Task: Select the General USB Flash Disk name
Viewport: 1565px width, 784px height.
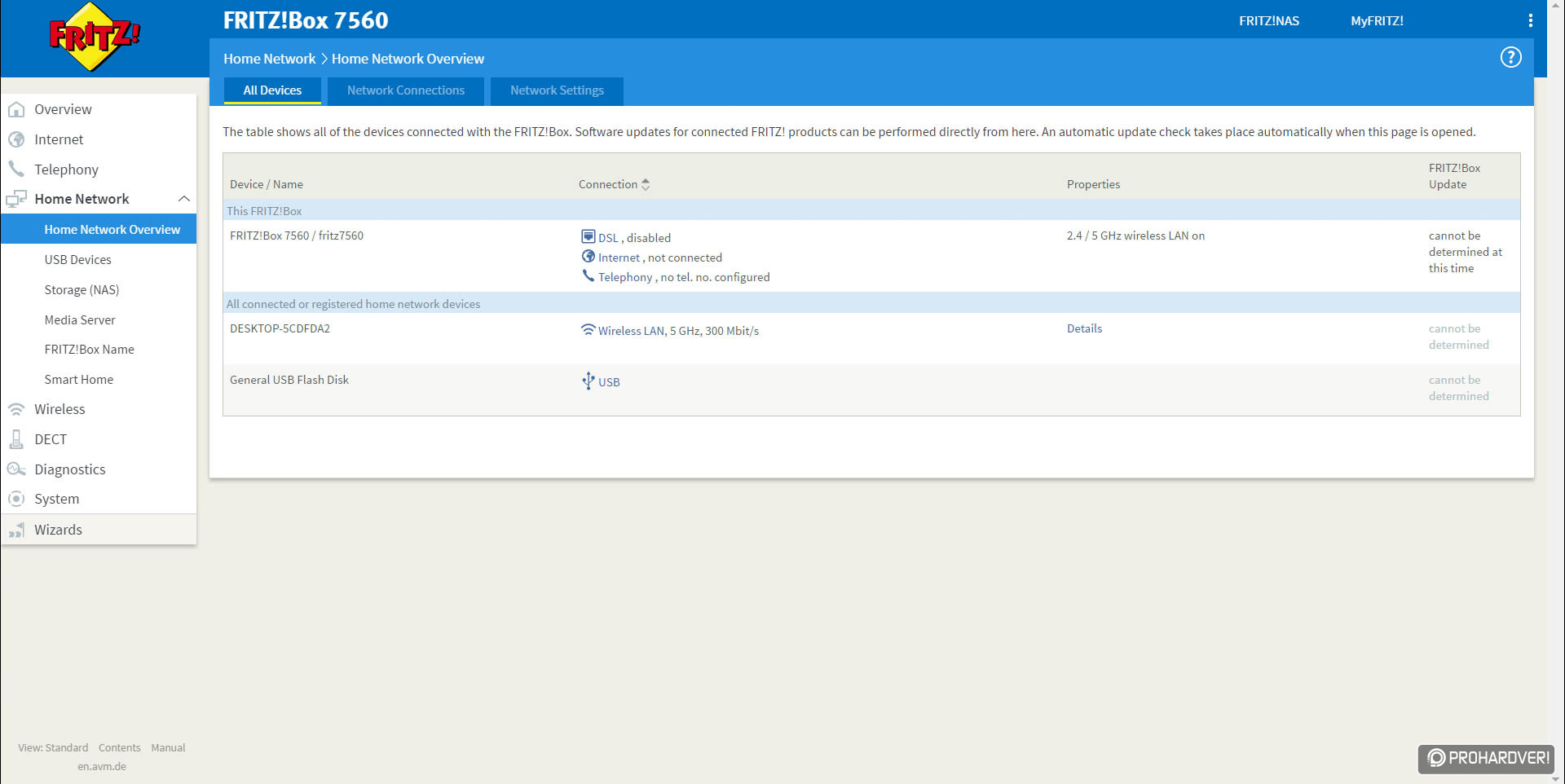Action: (289, 380)
